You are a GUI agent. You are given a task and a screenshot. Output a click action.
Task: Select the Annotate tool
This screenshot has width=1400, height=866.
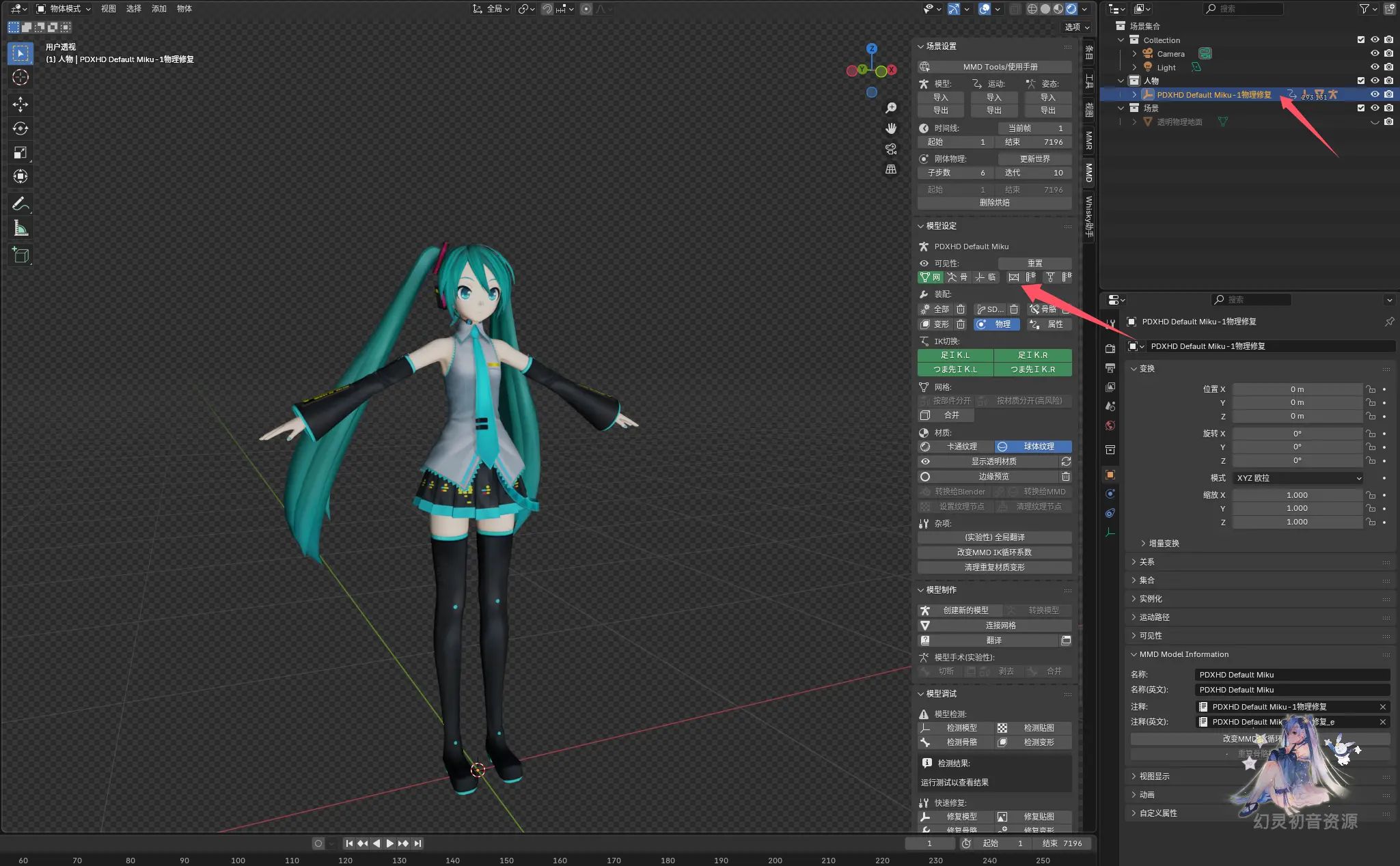[x=20, y=204]
